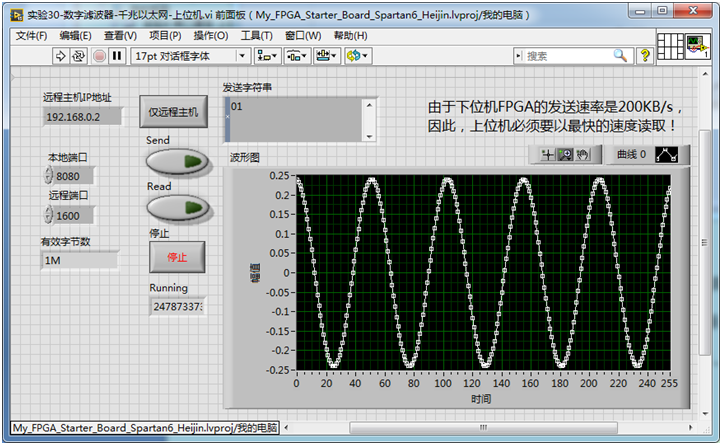The image size is (722, 445).
Task: Click the 发送字符串 text box
Action: pos(296,120)
